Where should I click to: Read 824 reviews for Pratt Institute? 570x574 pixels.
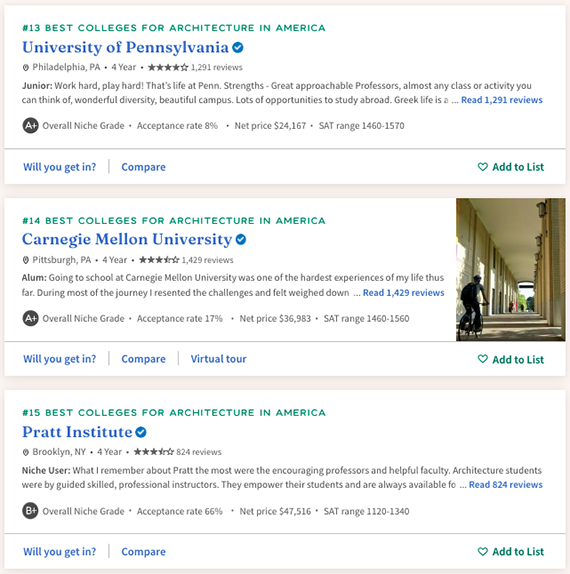pos(506,485)
